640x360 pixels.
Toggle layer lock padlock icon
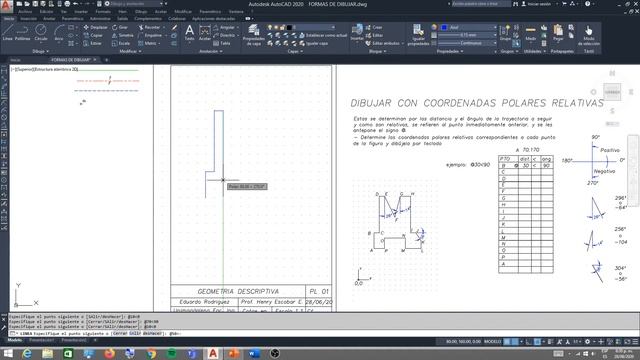[x=282, y=27]
